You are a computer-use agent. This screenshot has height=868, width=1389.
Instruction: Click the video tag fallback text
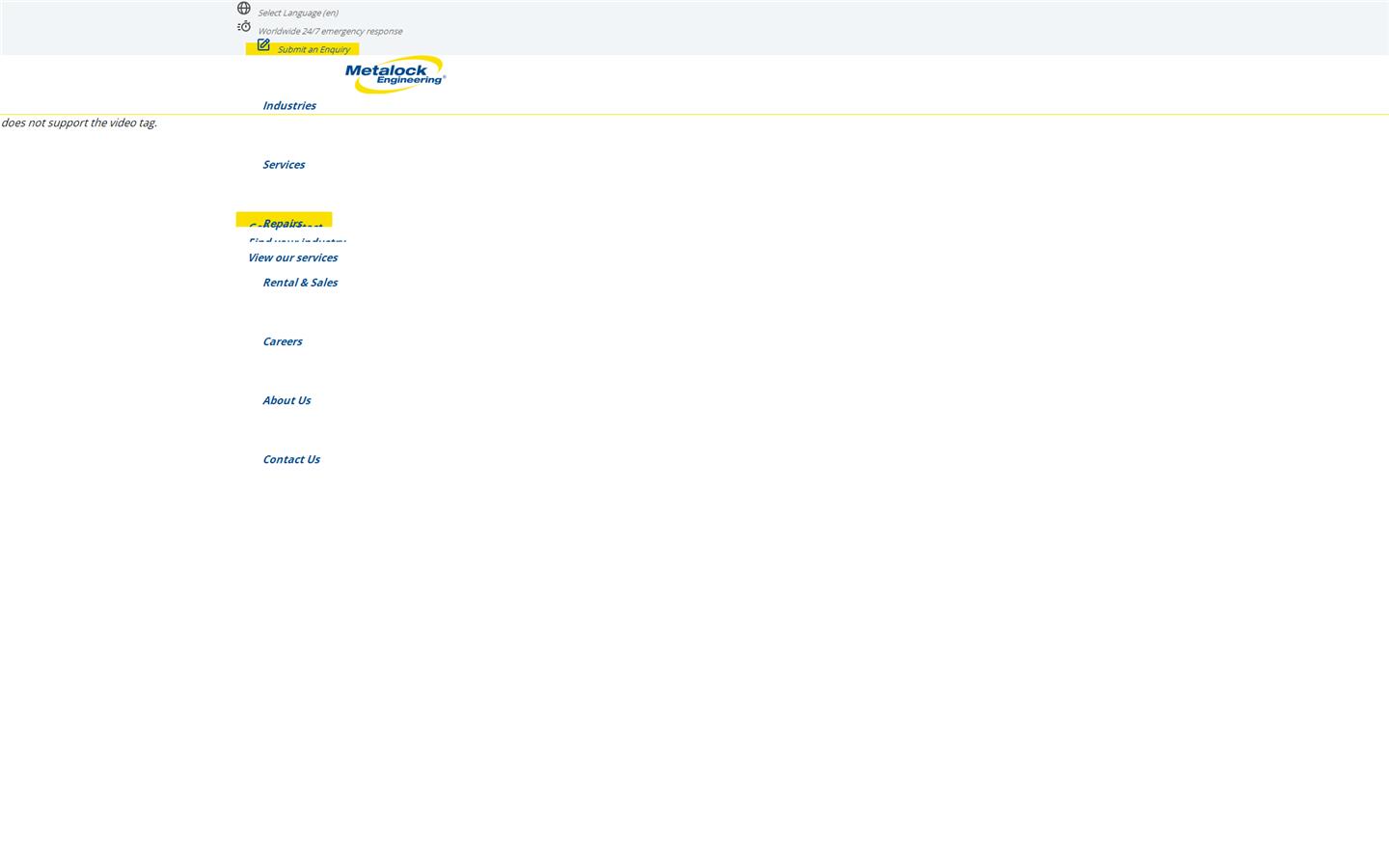[x=79, y=123]
